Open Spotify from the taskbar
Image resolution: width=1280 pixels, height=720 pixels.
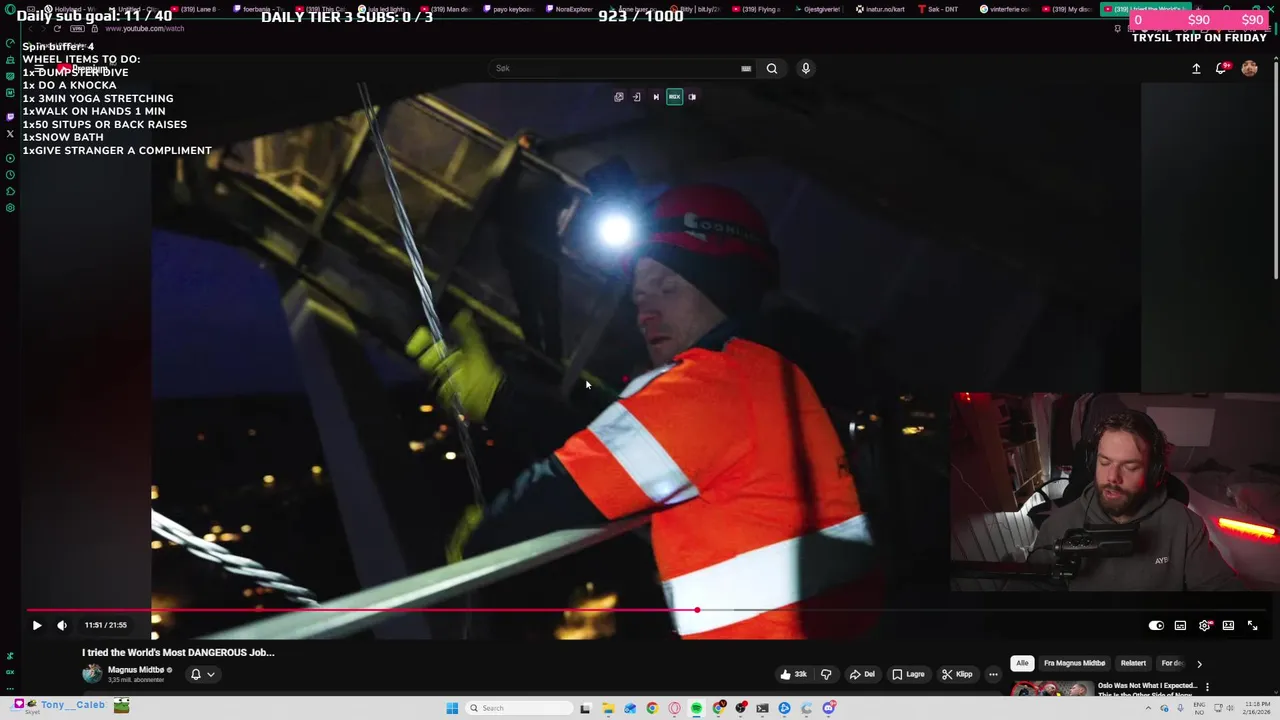coord(696,708)
